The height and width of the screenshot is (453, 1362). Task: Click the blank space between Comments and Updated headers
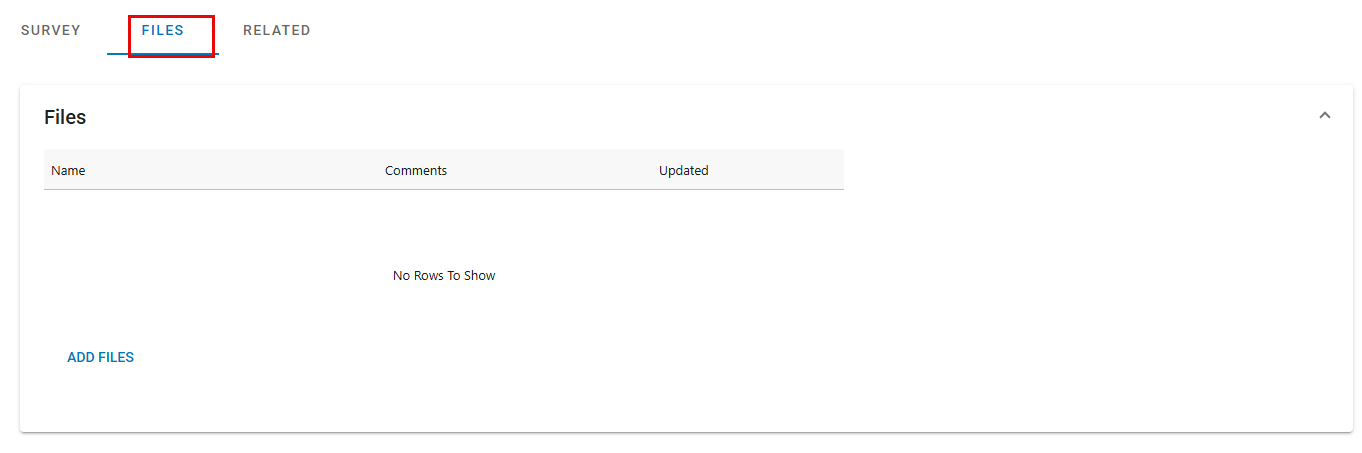click(553, 170)
